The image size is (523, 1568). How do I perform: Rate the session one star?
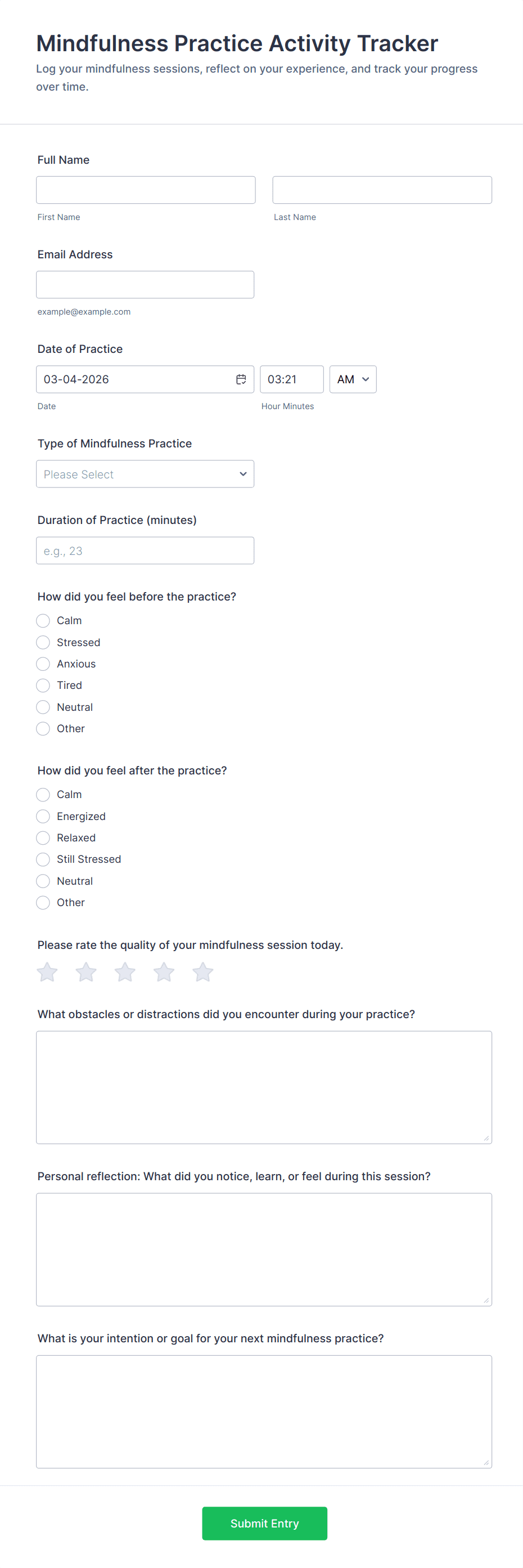(47, 972)
